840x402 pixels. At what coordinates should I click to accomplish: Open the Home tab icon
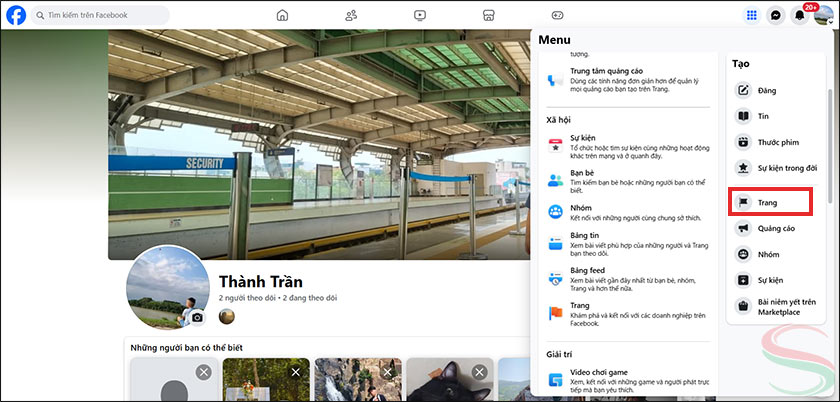click(x=282, y=16)
